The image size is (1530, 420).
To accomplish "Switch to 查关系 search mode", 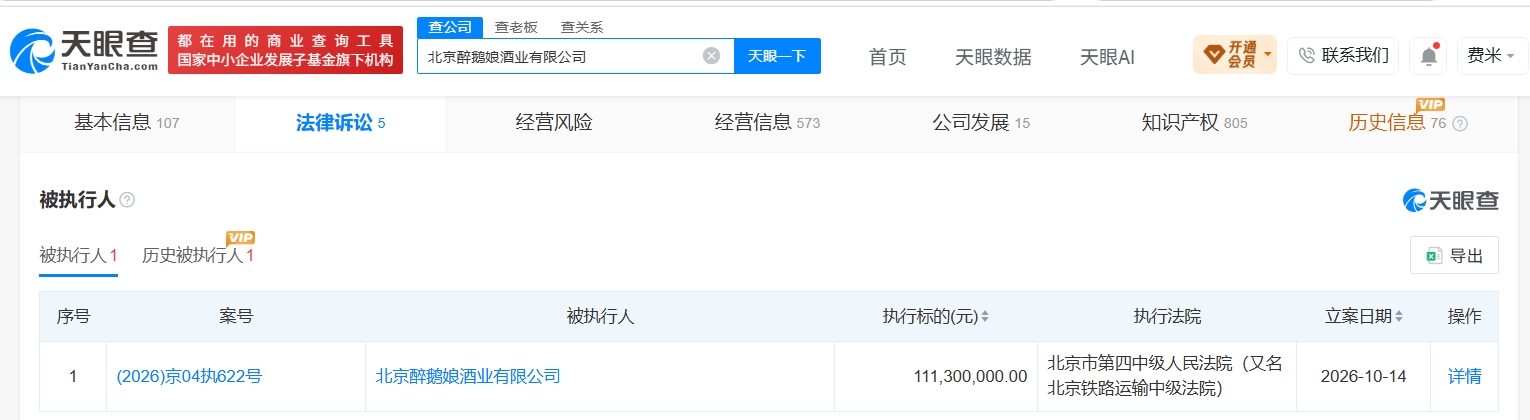I will click(x=581, y=28).
